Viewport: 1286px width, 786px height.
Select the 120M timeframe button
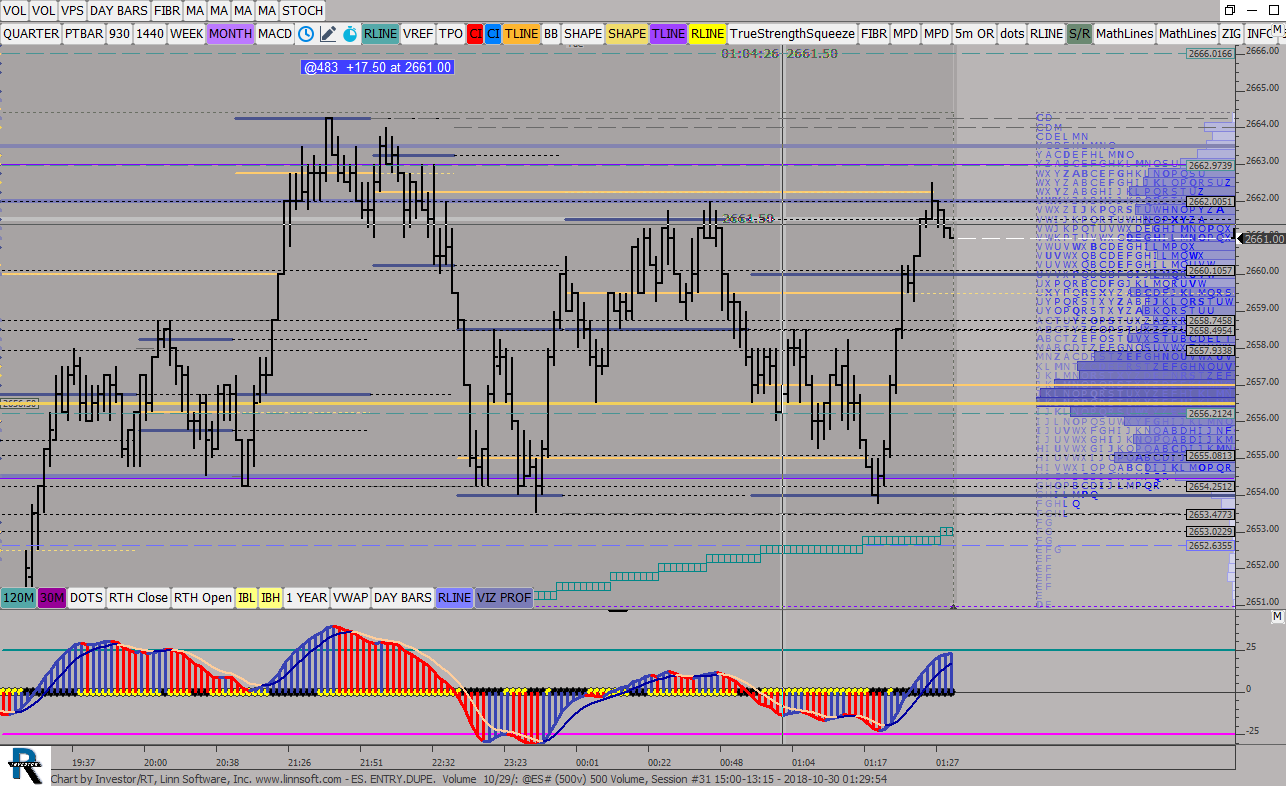click(19, 597)
